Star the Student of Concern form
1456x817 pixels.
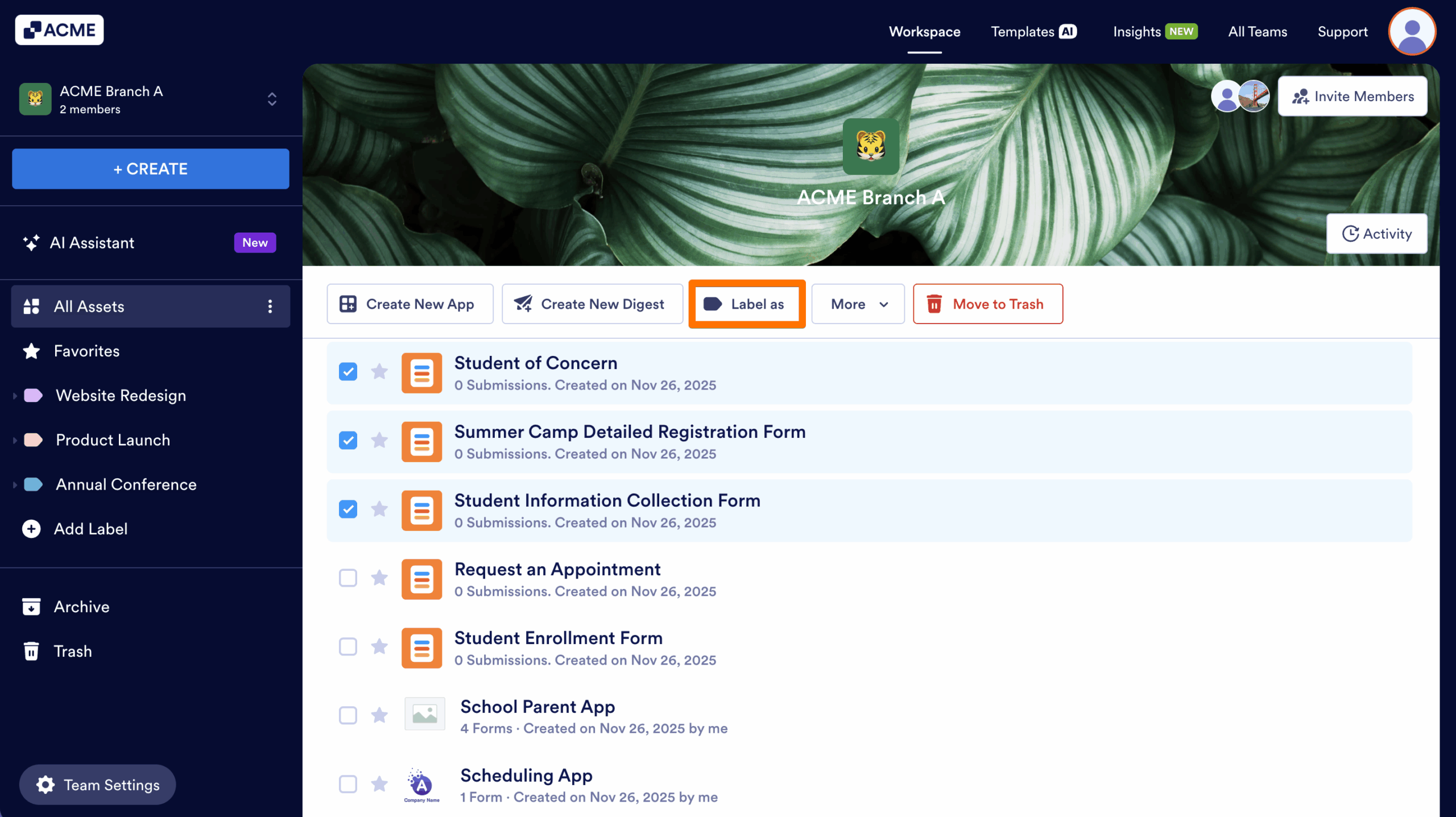click(379, 372)
